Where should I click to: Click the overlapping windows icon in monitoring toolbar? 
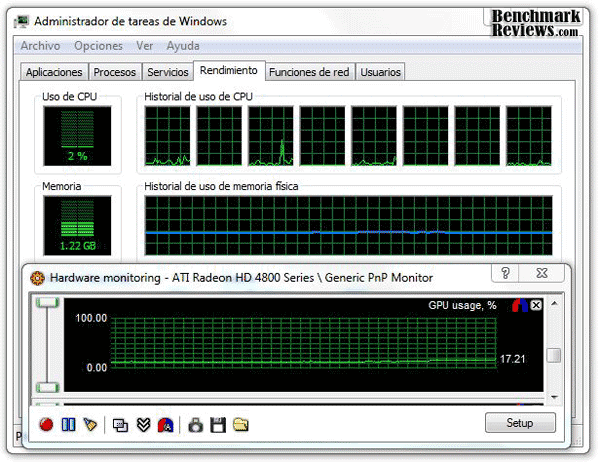click(x=120, y=425)
